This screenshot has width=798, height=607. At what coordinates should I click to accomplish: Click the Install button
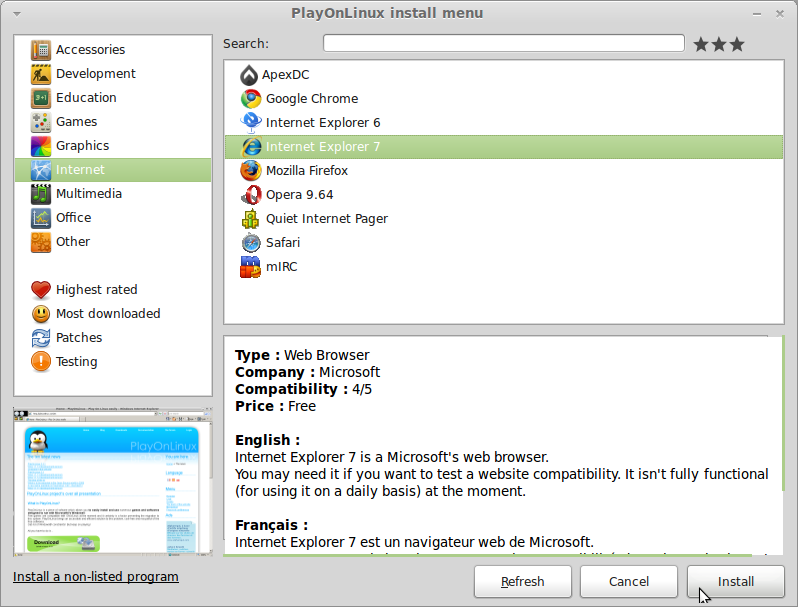pos(735,582)
